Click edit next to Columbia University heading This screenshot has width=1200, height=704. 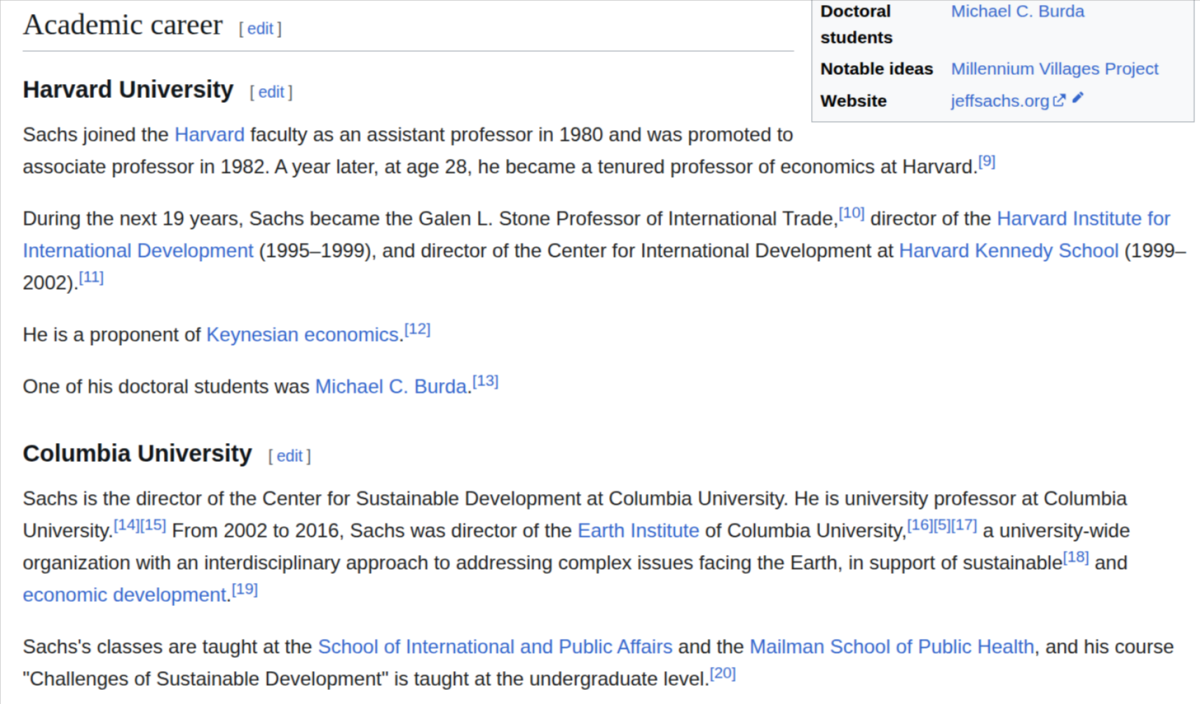click(289, 456)
